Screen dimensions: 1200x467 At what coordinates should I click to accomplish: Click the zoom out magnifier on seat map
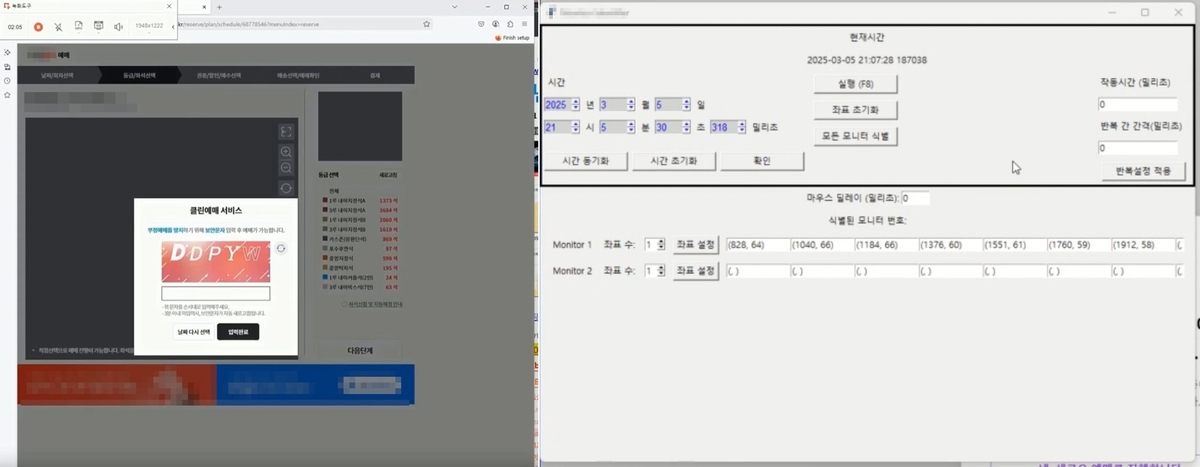coord(286,169)
